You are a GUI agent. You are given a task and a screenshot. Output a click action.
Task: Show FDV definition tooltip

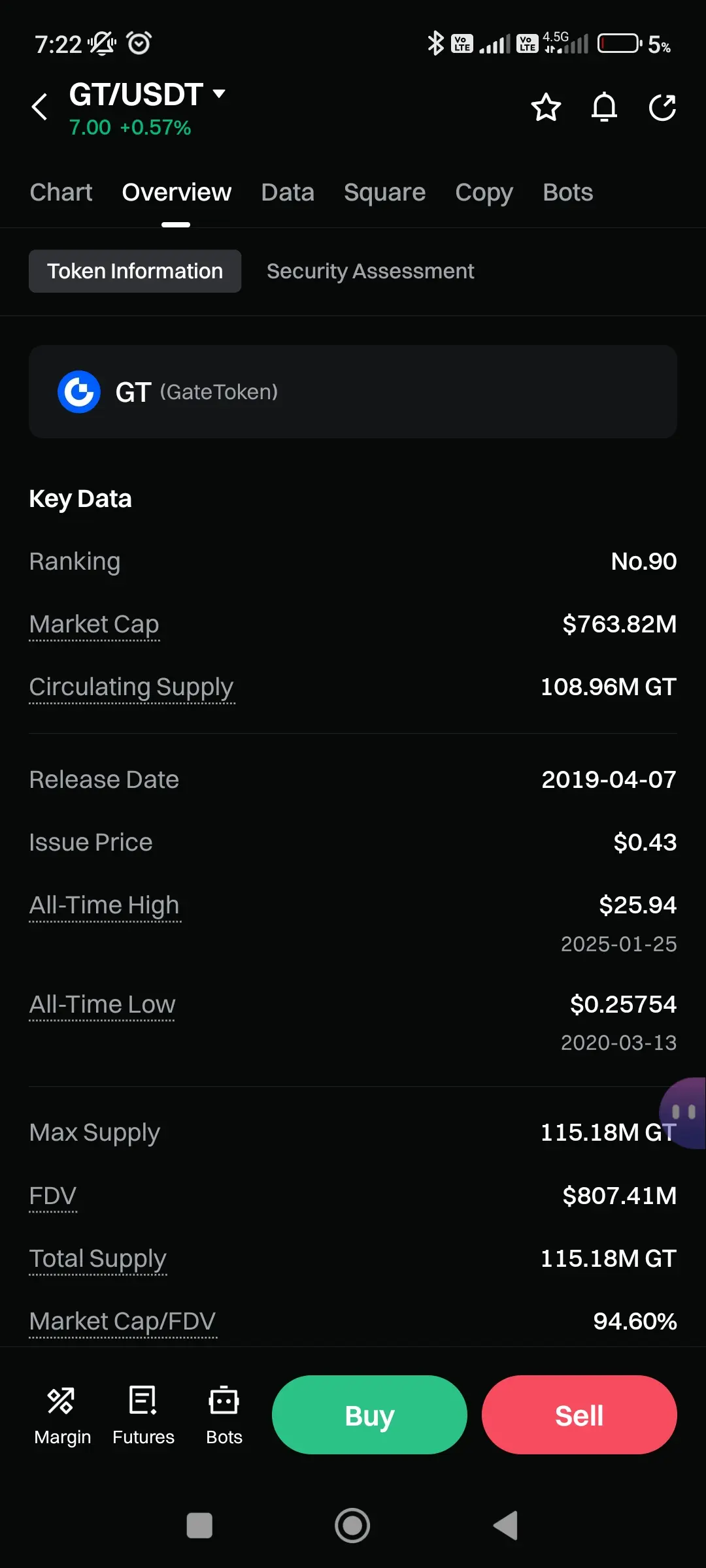(53, 1196)
